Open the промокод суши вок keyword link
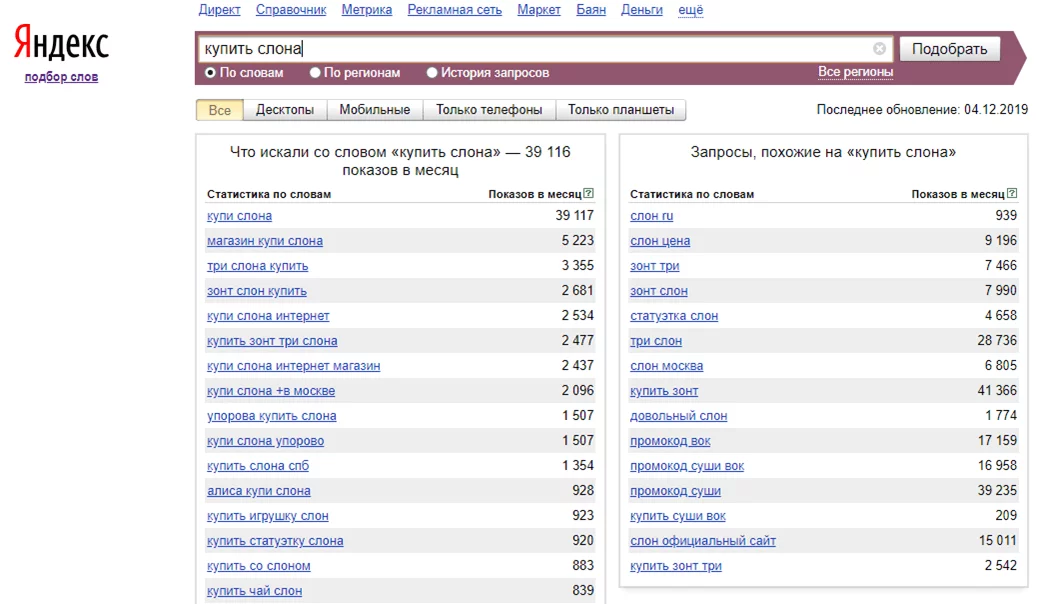1041x604 pixels. pyautogui.click(x=686, y=466)
